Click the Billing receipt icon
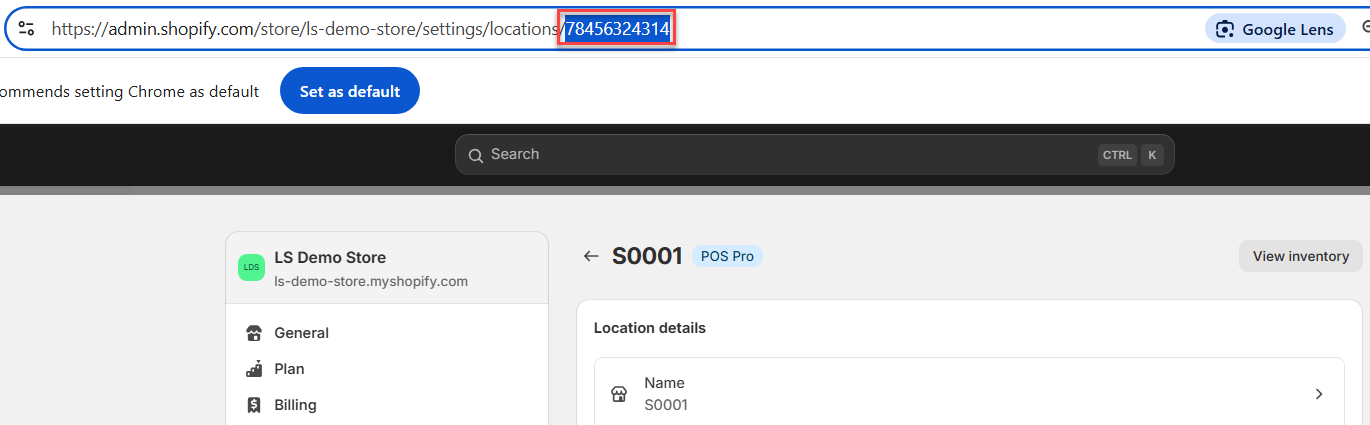1370x425 pixels. click(x=254, y=405)
